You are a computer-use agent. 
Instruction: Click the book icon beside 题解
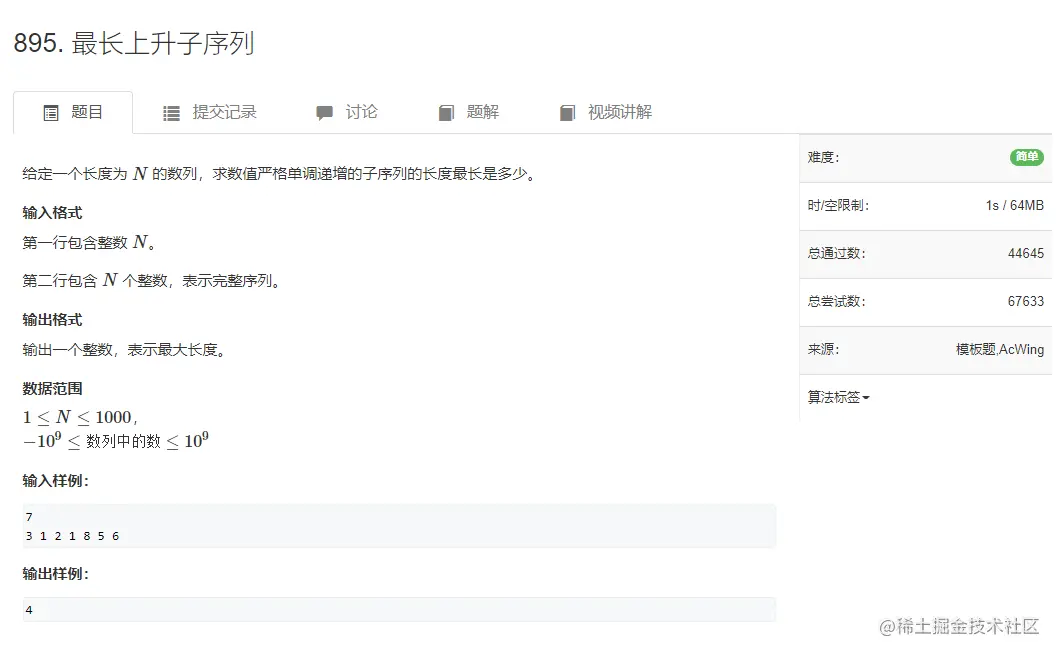click(444, 112)
